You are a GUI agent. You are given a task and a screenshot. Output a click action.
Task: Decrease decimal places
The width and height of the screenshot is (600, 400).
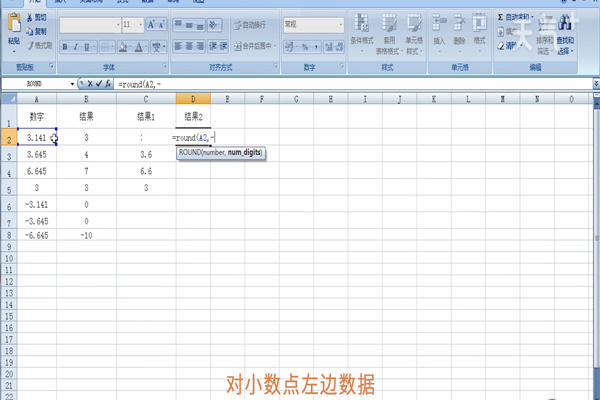339,47
